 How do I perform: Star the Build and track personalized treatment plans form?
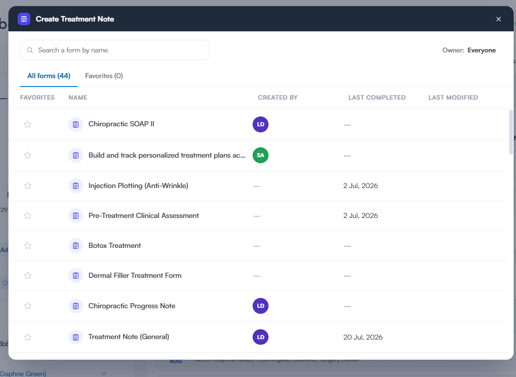pos(28,155)
